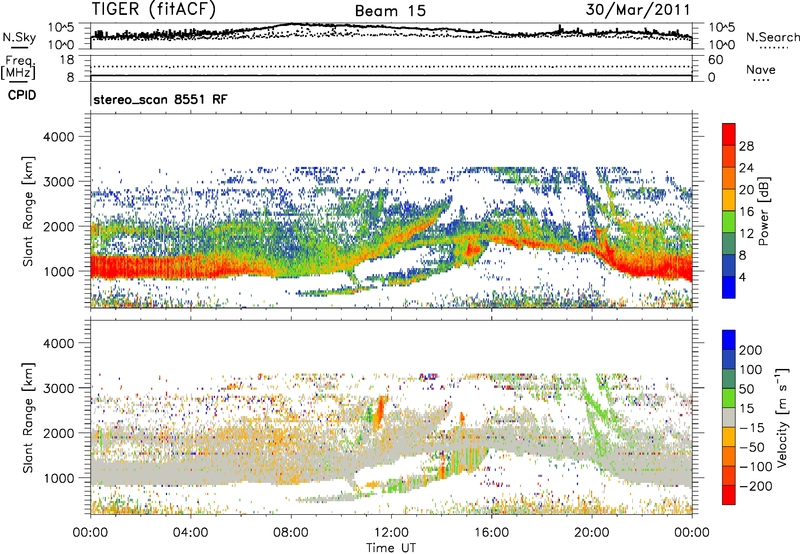
Task: Click the 'N.Search' legend label
Action: [x=772, y=37]
